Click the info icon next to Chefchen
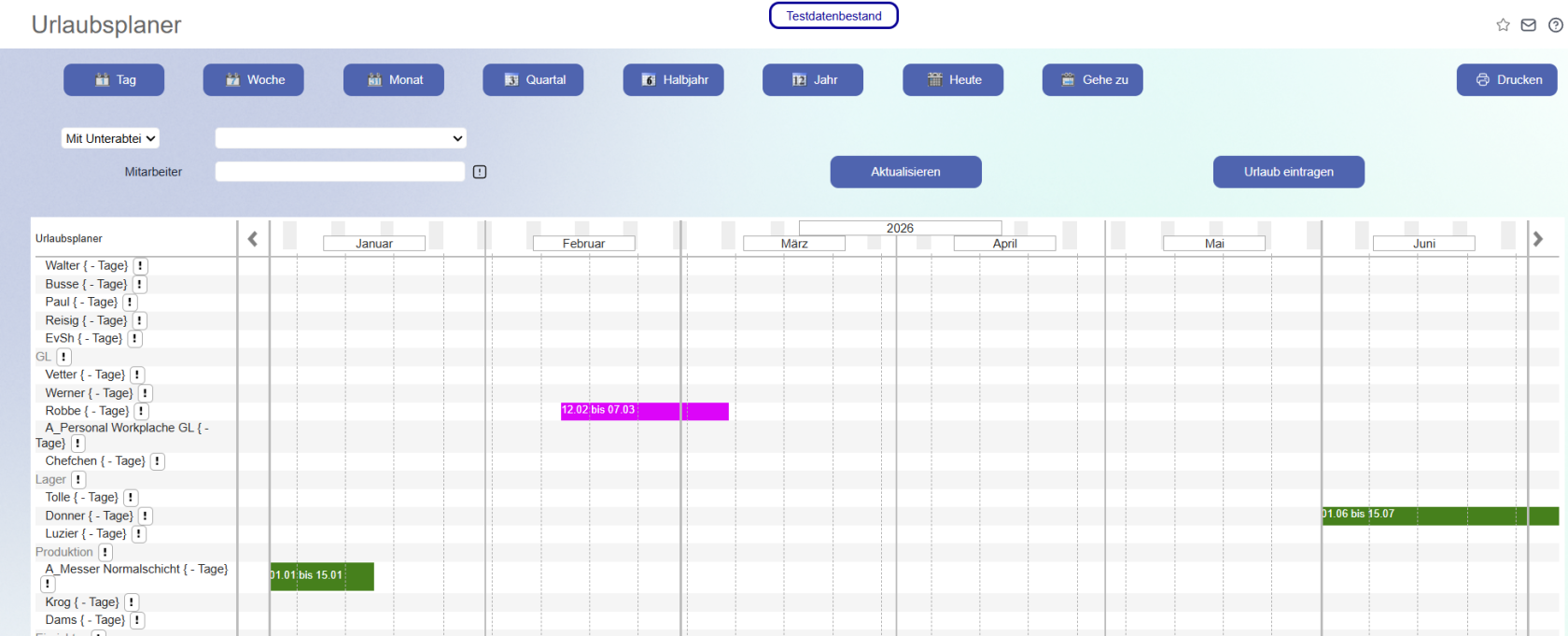Screen dimensions: 1568x636 (x=158, y=461)
